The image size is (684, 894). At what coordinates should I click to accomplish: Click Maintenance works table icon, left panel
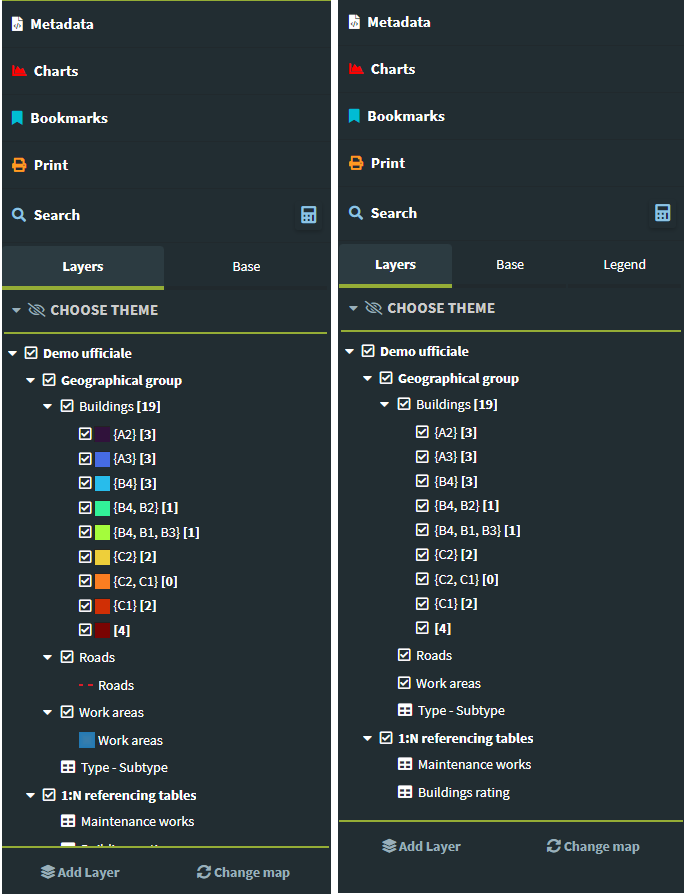click(x=68, y=821)
